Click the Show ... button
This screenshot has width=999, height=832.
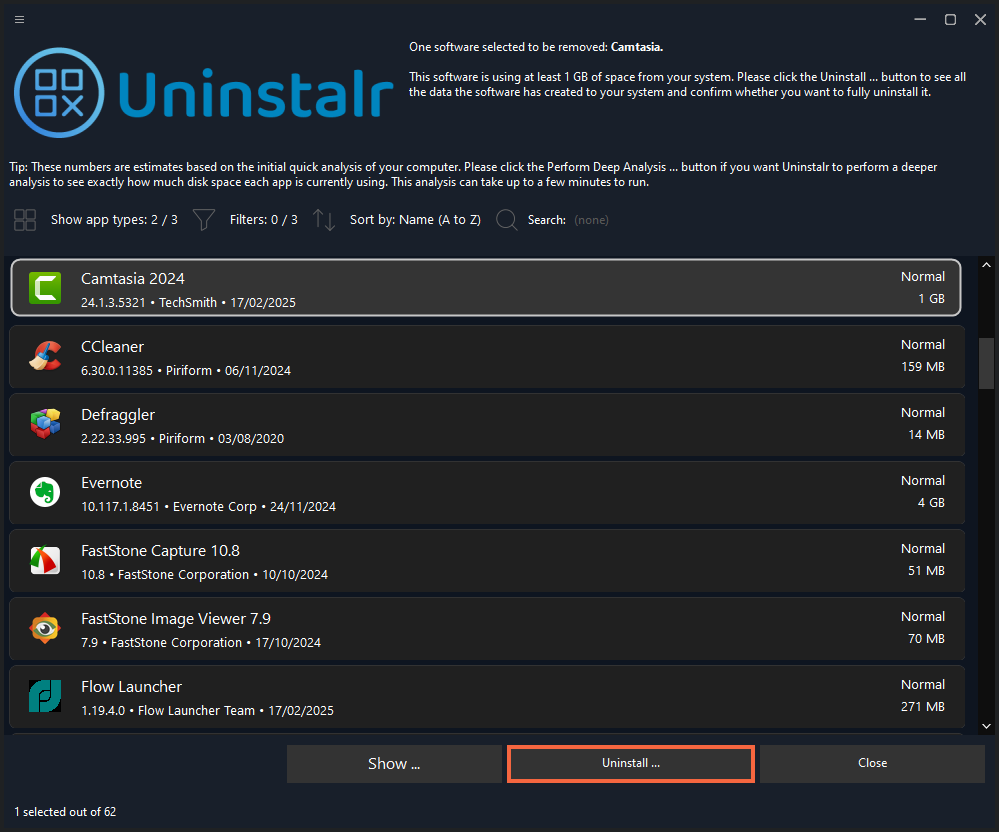tap(394, 764)
